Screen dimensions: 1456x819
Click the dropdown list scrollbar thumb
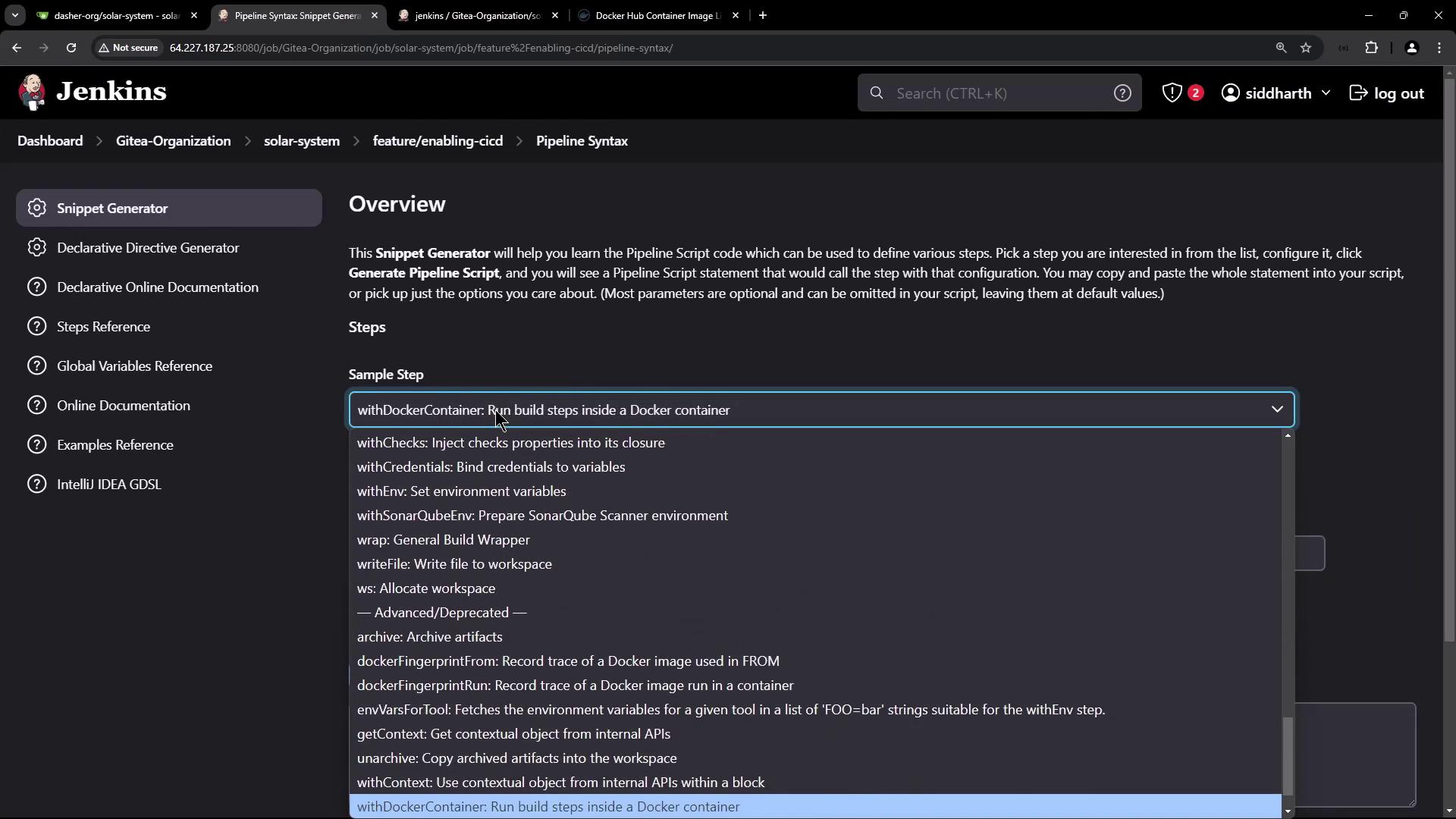(1287, 756)
